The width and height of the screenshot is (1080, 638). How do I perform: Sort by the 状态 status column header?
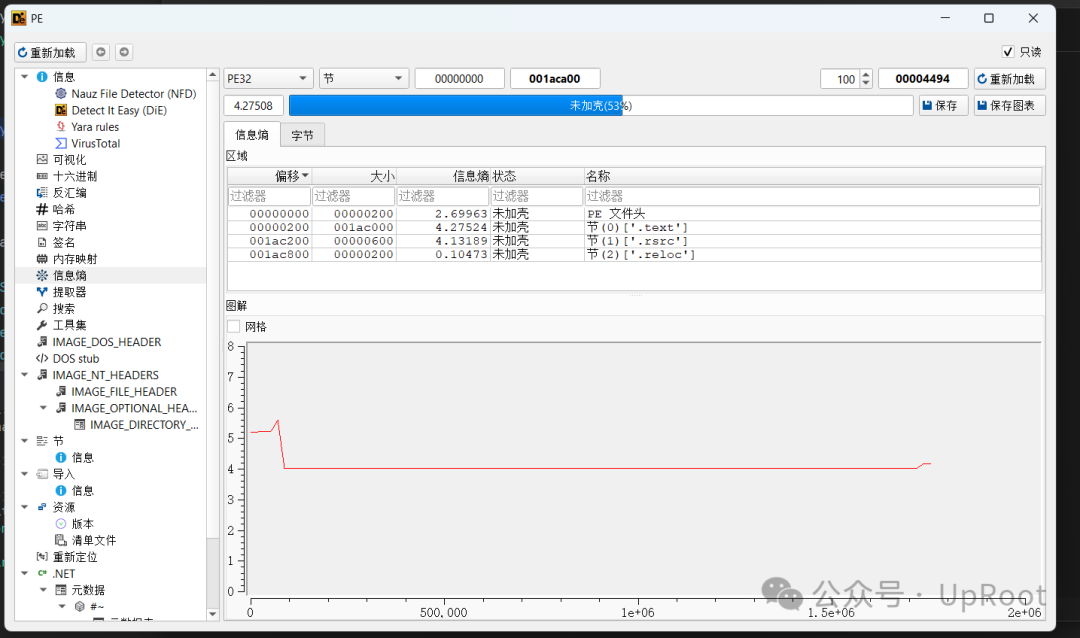tap(537, 176)
